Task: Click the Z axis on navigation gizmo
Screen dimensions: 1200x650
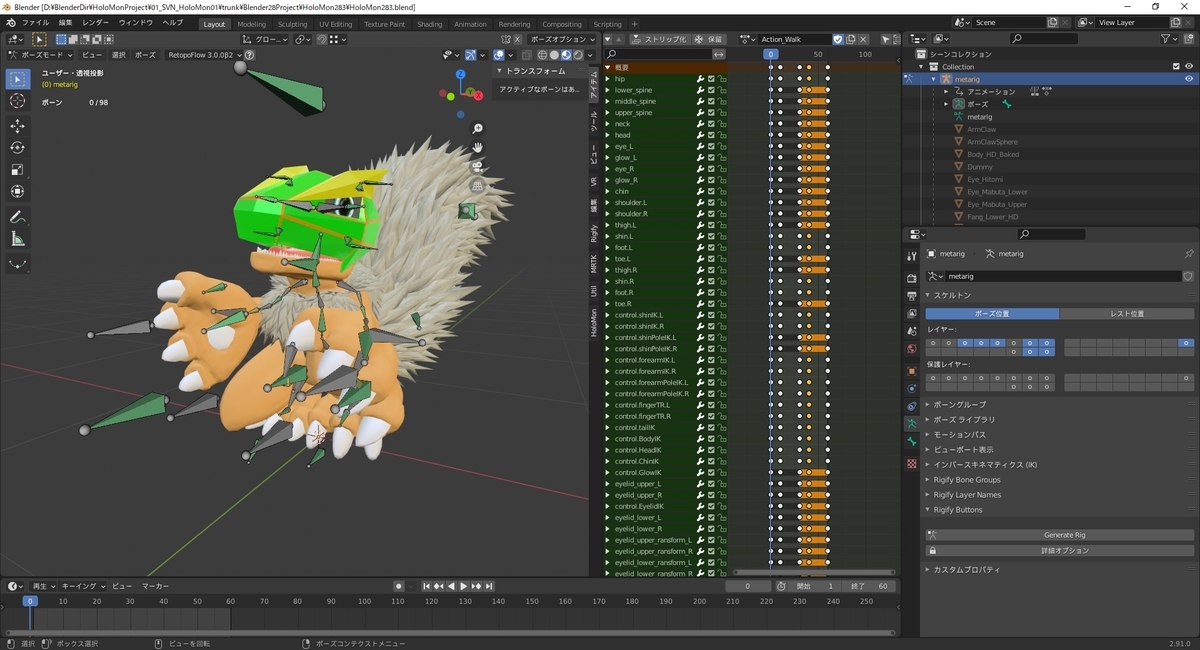Action: tap(460, 74)
